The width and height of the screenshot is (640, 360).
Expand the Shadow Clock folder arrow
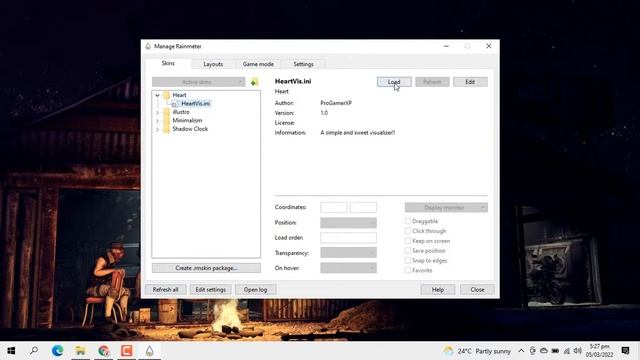pos(157,129)
